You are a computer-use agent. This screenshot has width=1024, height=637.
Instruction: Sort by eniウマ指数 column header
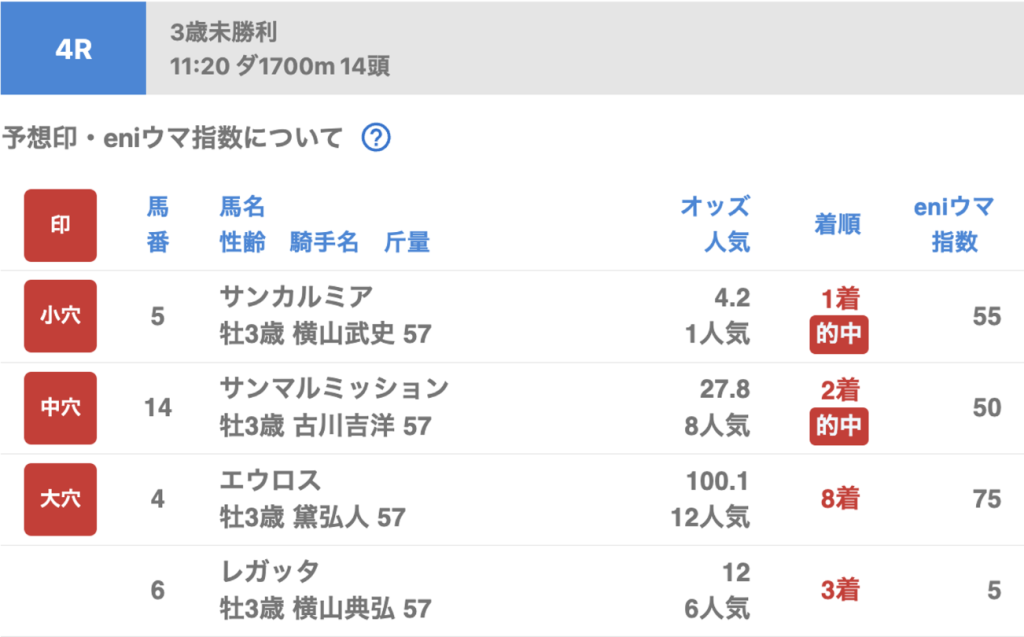coord(954,225)
